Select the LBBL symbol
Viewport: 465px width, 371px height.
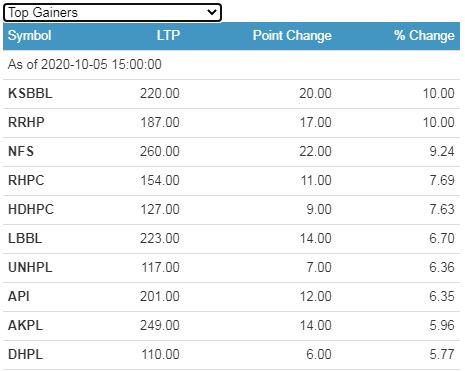[x=25, y=238]
